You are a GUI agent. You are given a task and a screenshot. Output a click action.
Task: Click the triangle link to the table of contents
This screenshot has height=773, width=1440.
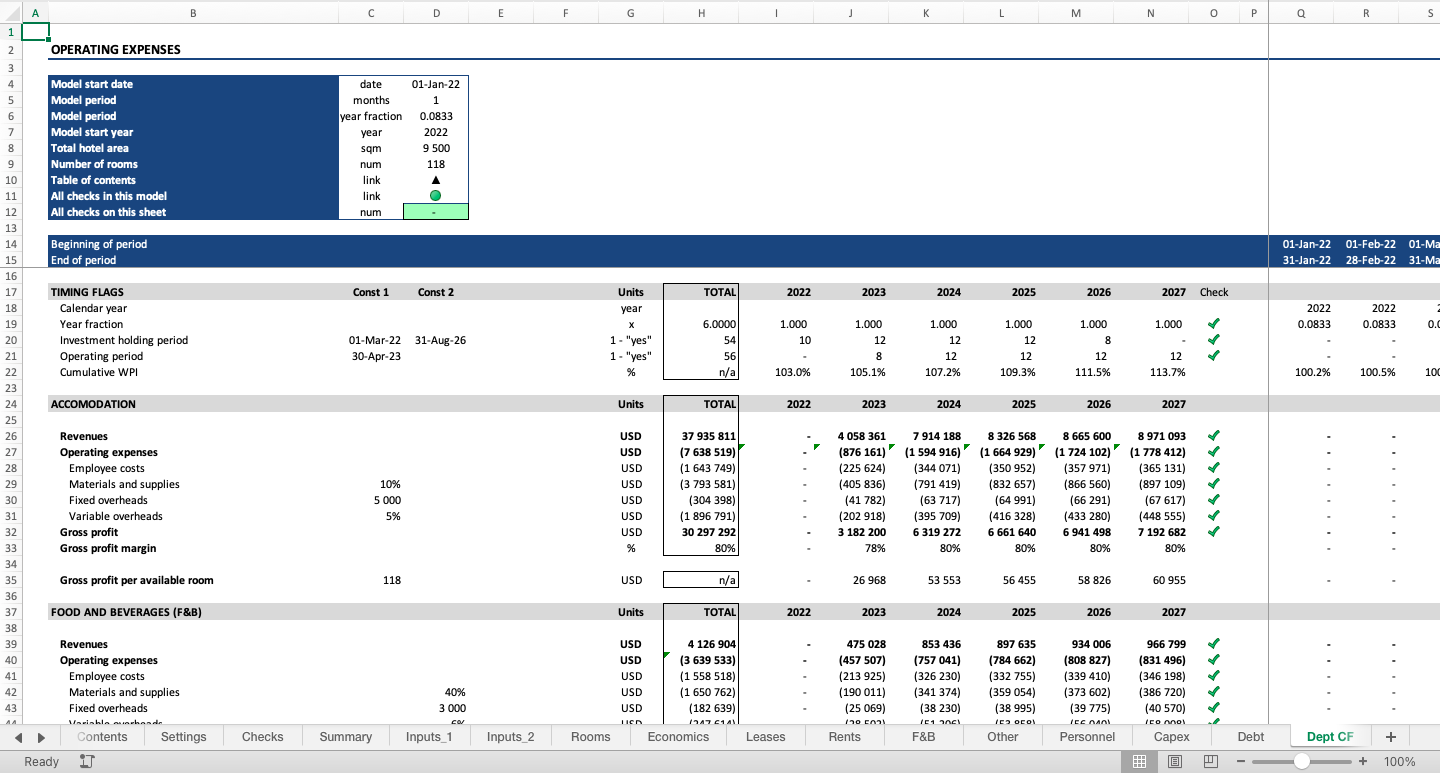point(435,180)
